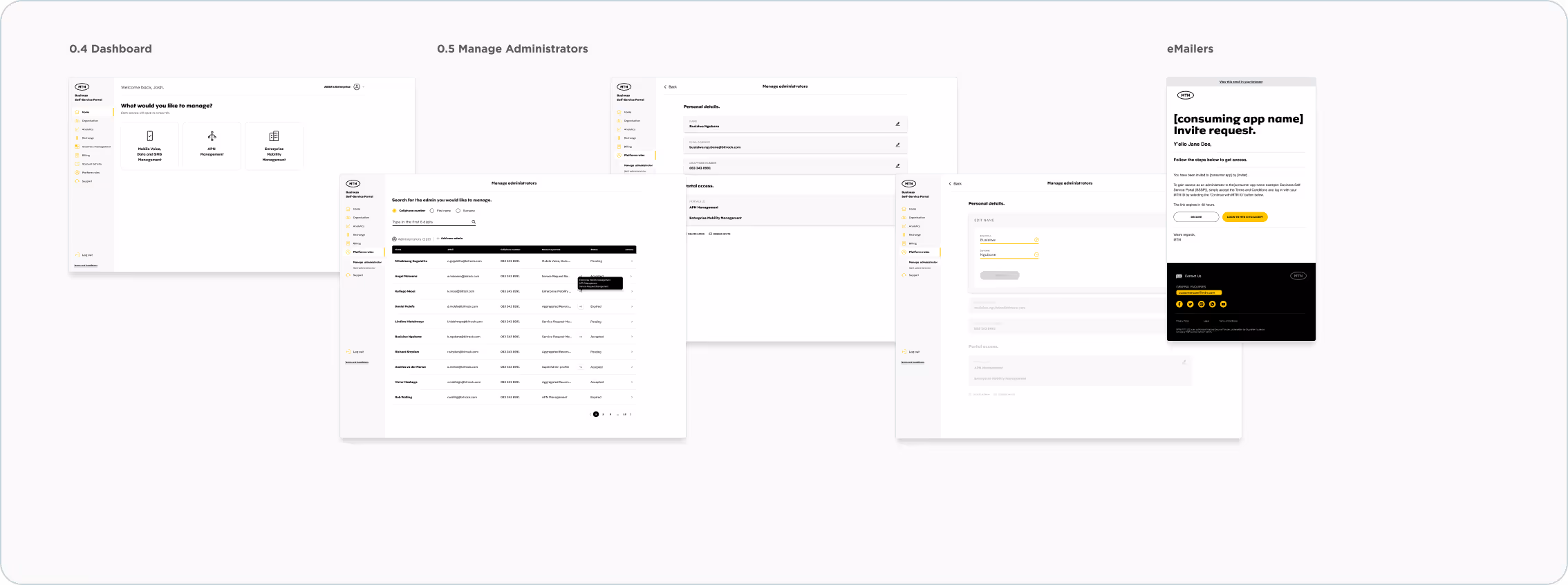Click the user profile icon on Dashboard
Image resolution: width=1568 pixels, height=585 pixels.
coord(357,87)
